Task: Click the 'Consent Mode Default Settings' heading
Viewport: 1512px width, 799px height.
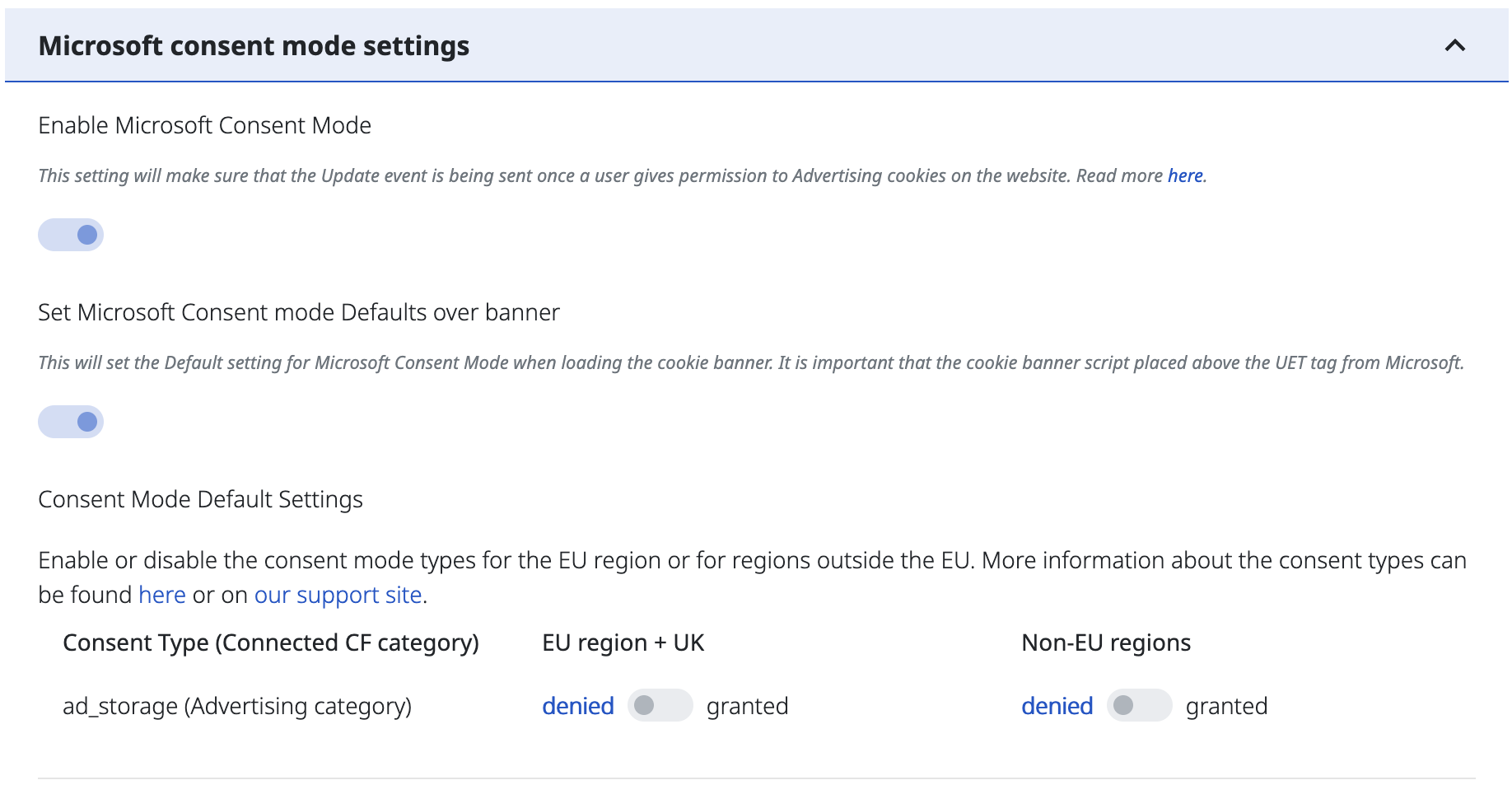Action: (x=200, y=499)
